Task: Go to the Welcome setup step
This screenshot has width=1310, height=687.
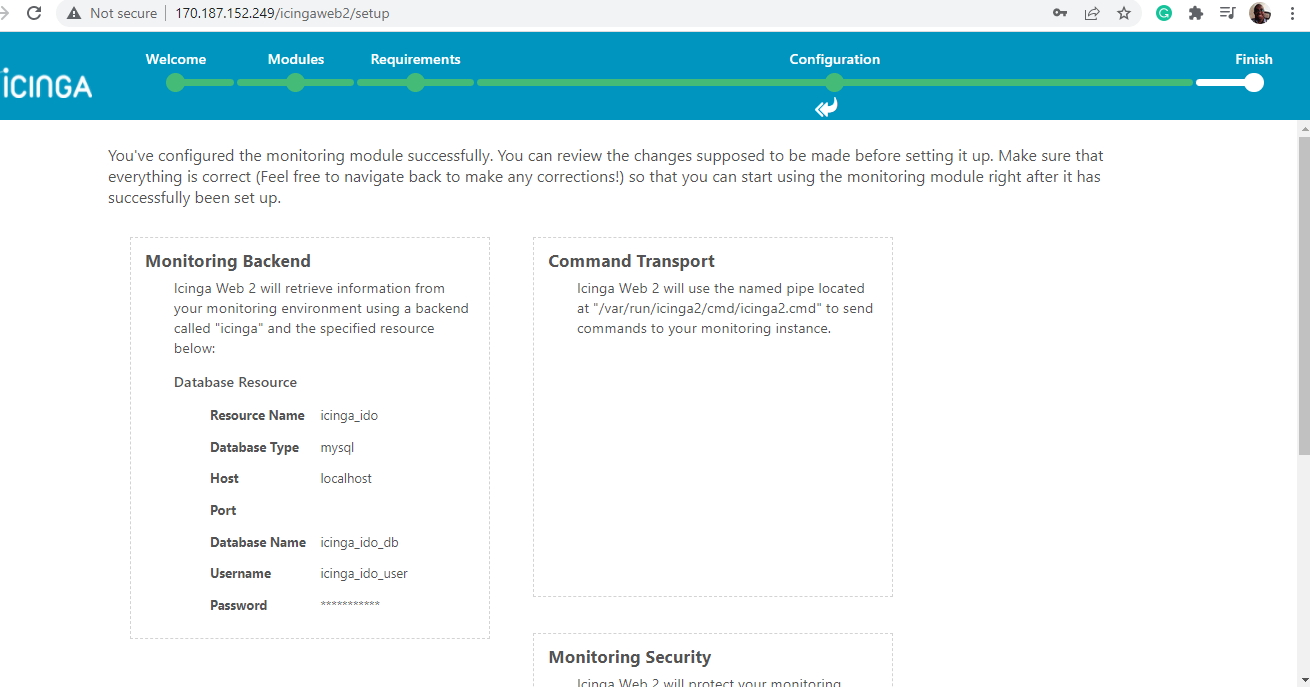Action: pyautogui.click(x=176, y=59)
